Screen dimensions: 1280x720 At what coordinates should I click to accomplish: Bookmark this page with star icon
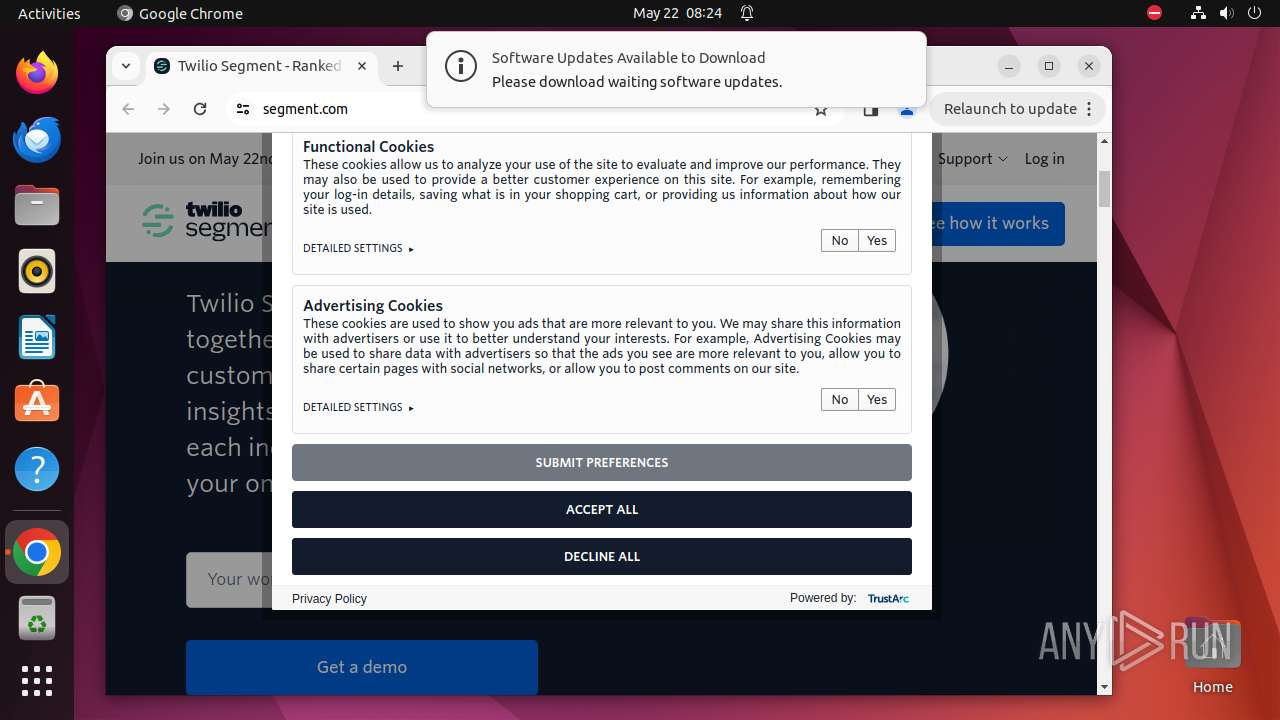[821, 110]
